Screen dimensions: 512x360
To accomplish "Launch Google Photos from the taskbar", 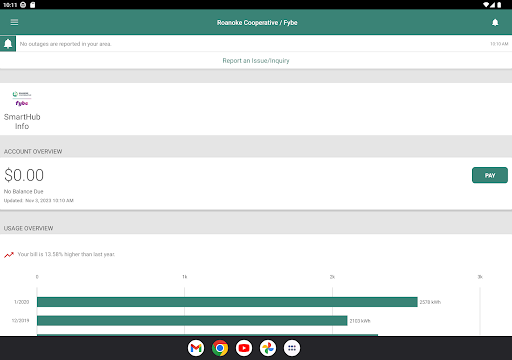I will 268,348.
